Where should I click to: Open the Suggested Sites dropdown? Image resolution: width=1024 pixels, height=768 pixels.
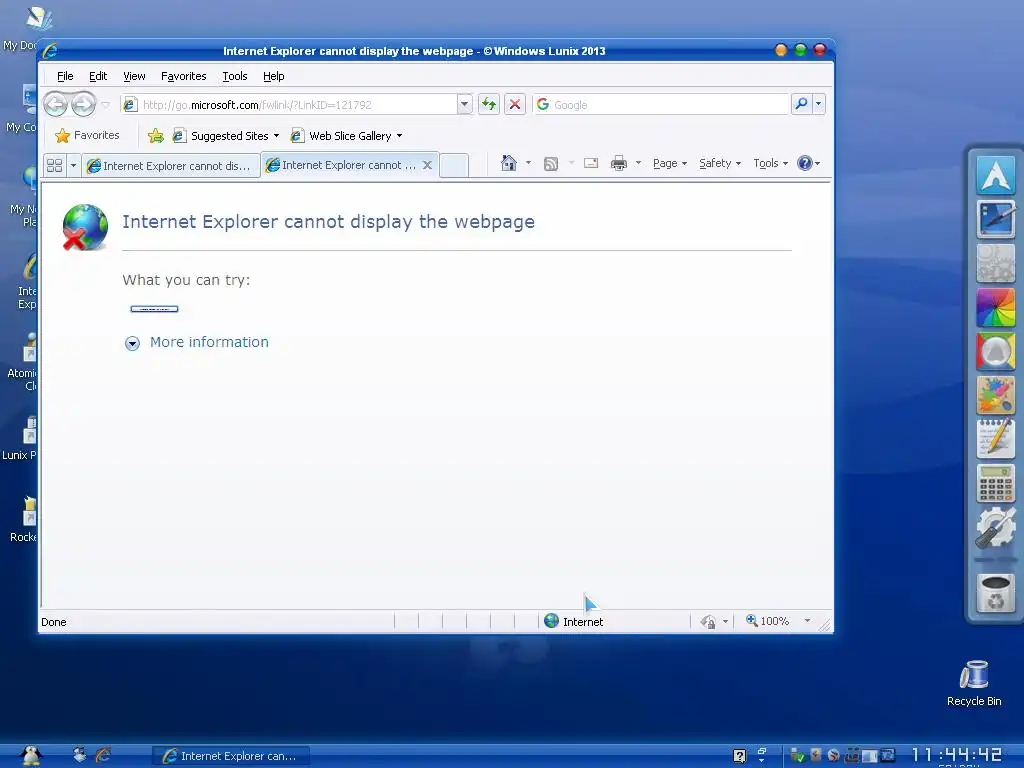pos(226,136)
